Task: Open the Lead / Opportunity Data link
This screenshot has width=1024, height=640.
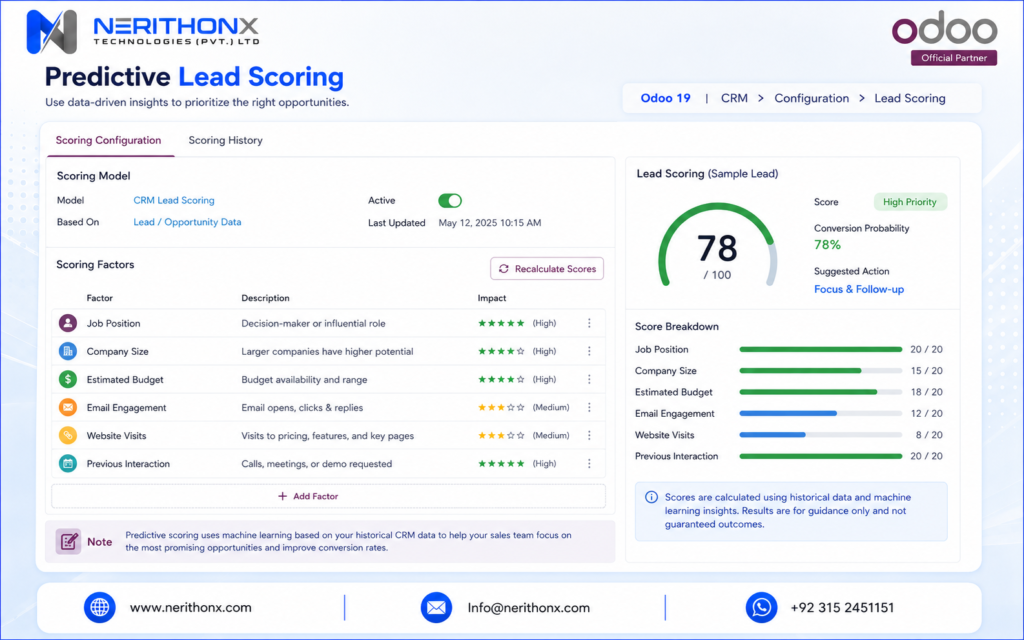Action: [x=187, y=222]
